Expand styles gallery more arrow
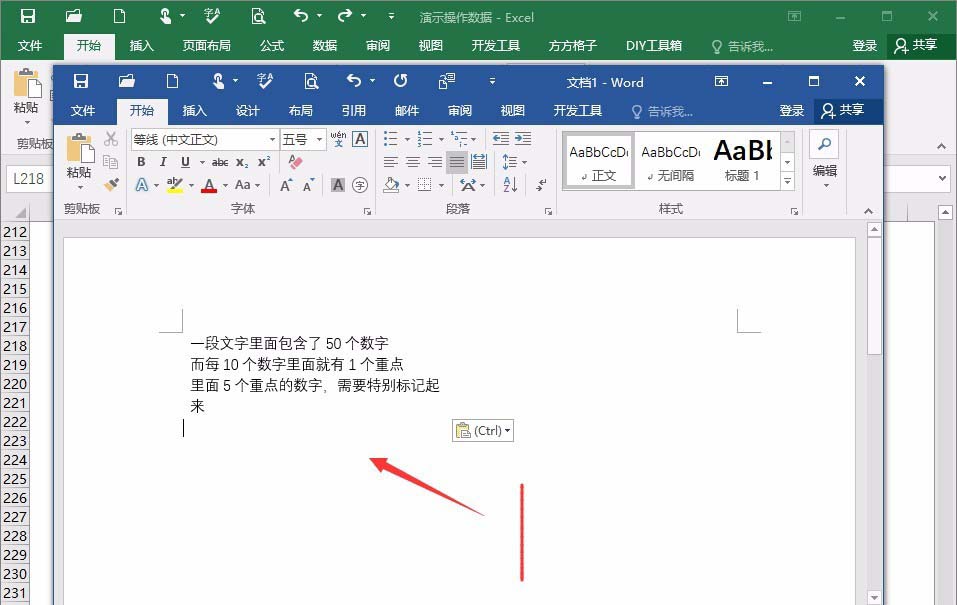 787,181
